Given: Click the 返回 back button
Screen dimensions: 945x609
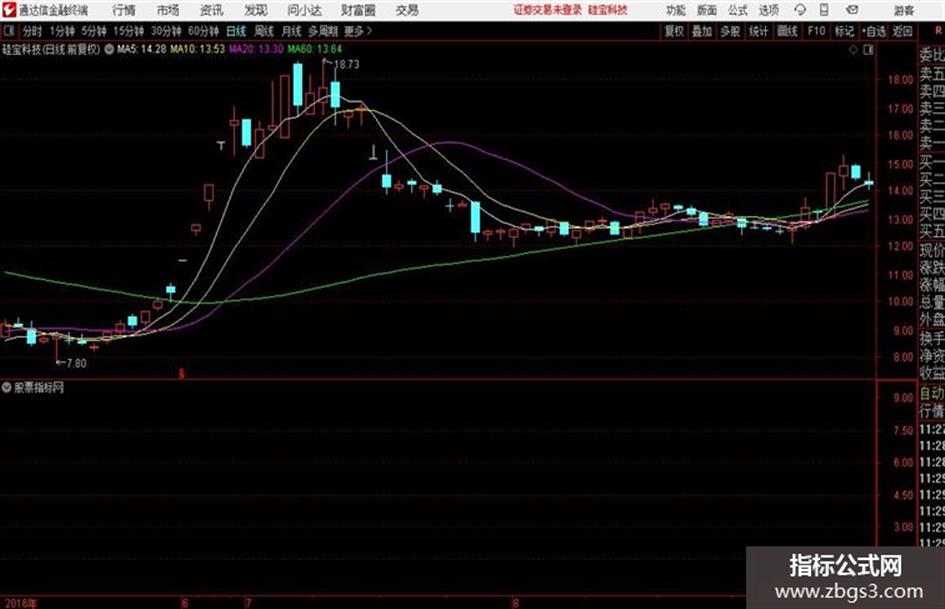Looking at the screenshot, I should click(x=902, y=31).
